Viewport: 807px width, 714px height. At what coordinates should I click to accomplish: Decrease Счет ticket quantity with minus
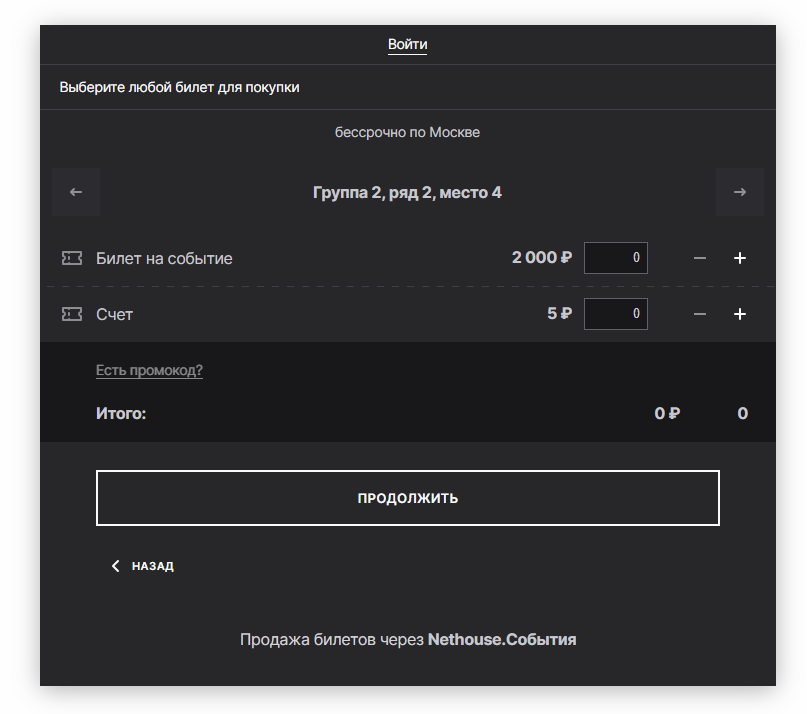pos(699,314)
